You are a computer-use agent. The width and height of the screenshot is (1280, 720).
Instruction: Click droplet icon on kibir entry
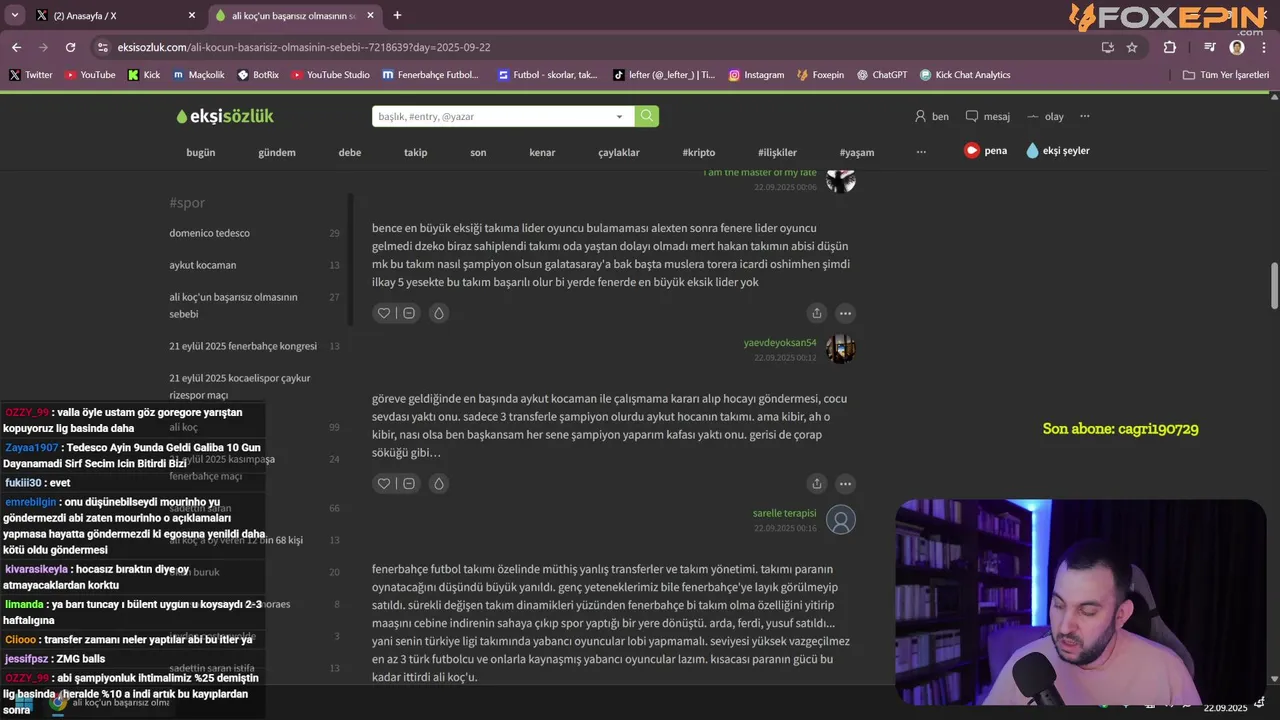pyautogui.click(x=438, y=483)
